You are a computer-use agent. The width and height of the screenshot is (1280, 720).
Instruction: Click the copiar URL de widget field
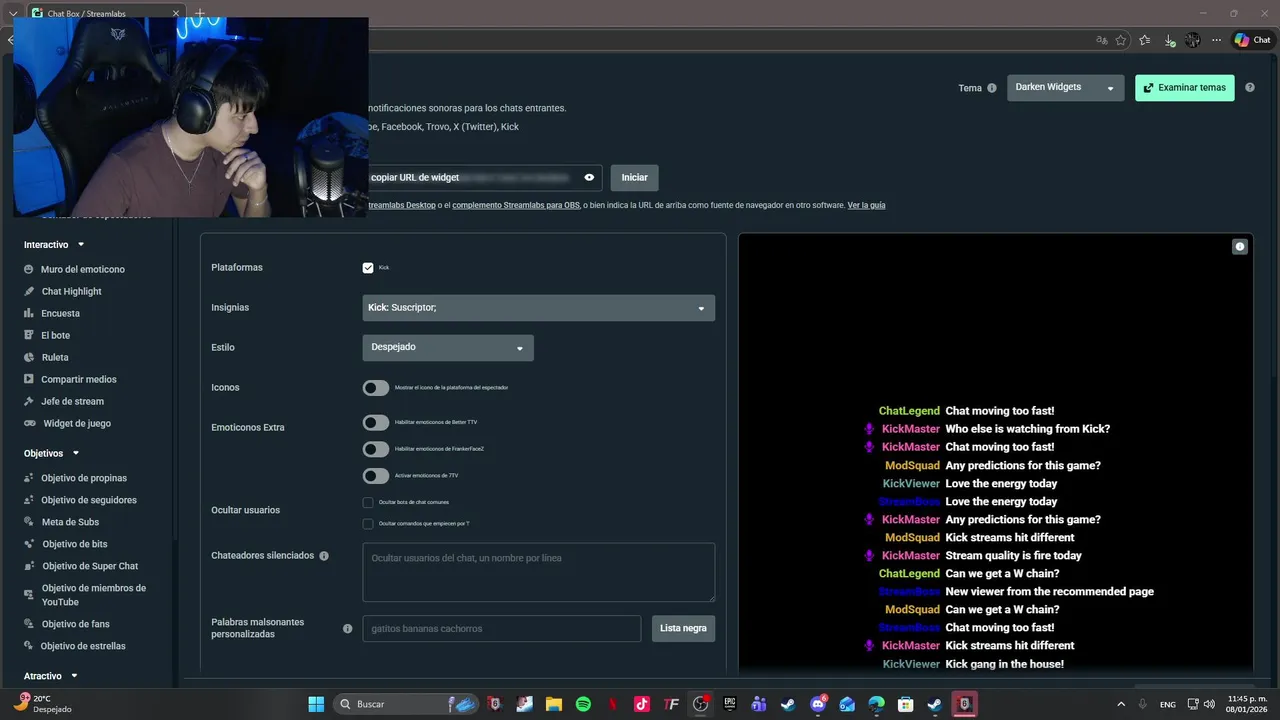tap(484, 178)
